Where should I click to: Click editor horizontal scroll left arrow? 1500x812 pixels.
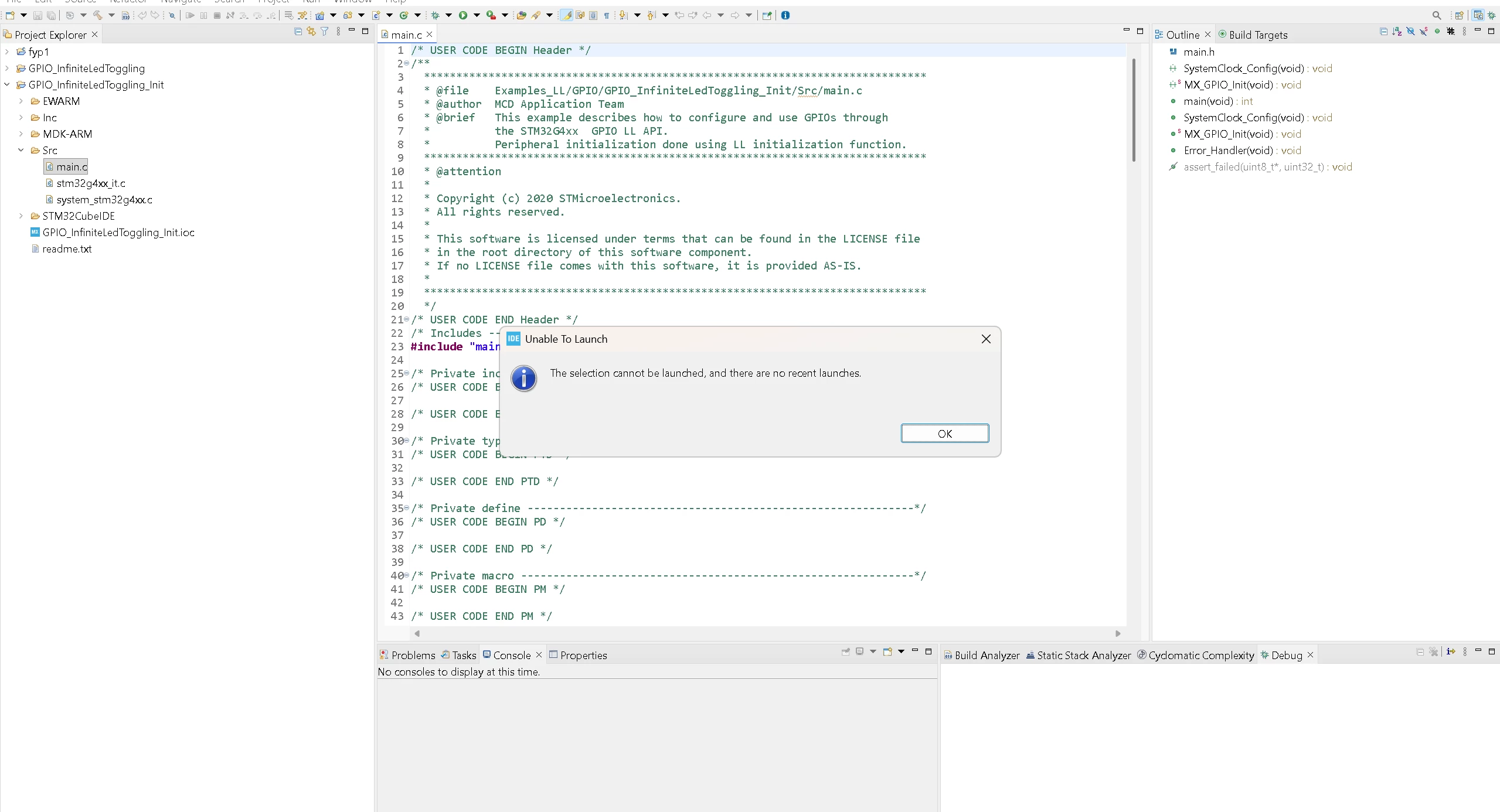pyautogui.click(x=417, y=633)
